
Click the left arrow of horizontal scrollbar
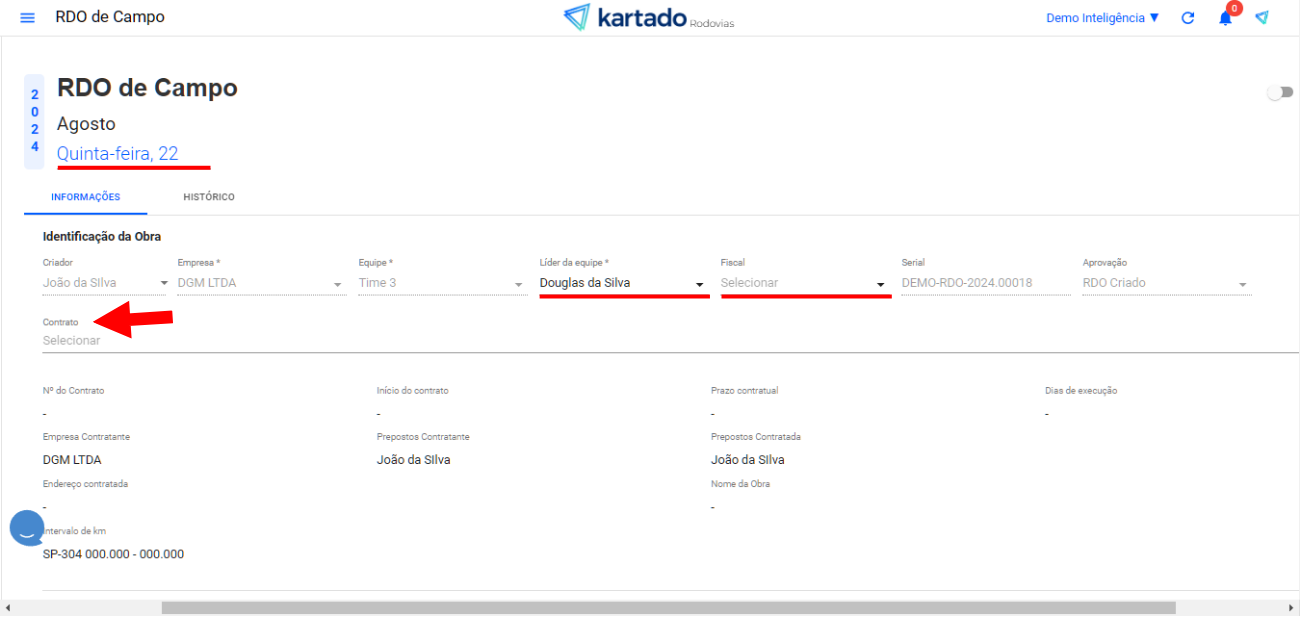[7, 608]
